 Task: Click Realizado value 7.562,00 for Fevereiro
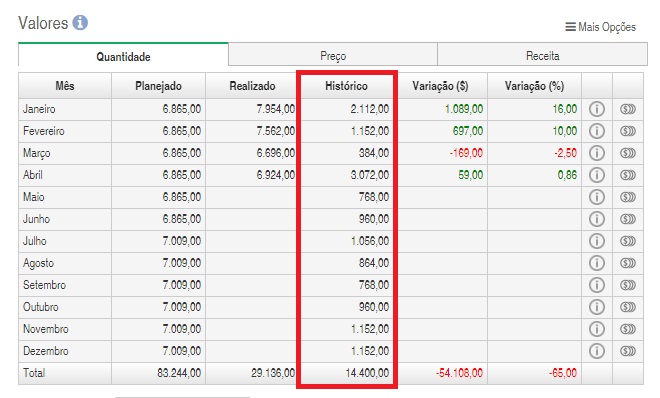276,131
